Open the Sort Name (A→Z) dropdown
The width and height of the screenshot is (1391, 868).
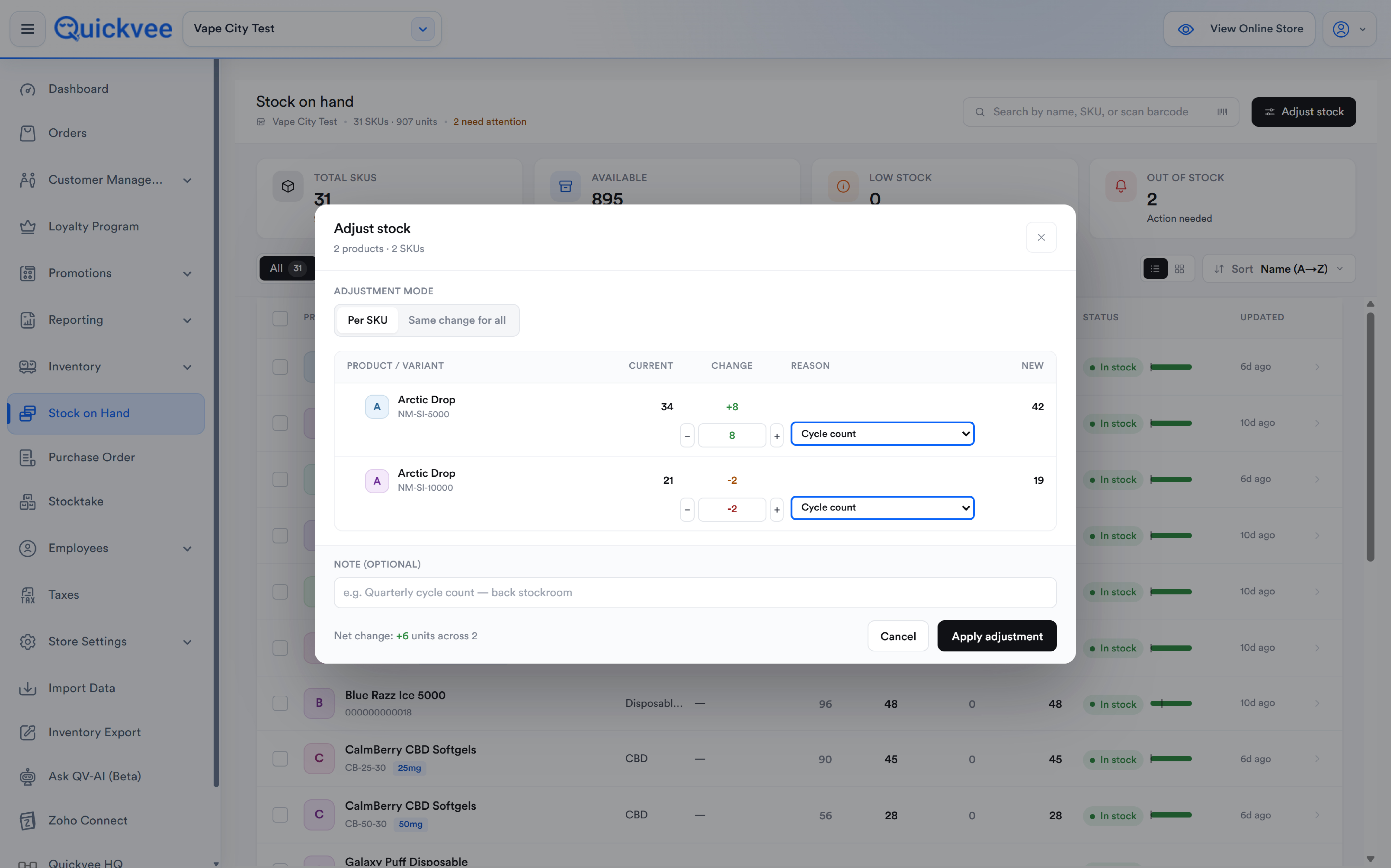(1279, 269)
